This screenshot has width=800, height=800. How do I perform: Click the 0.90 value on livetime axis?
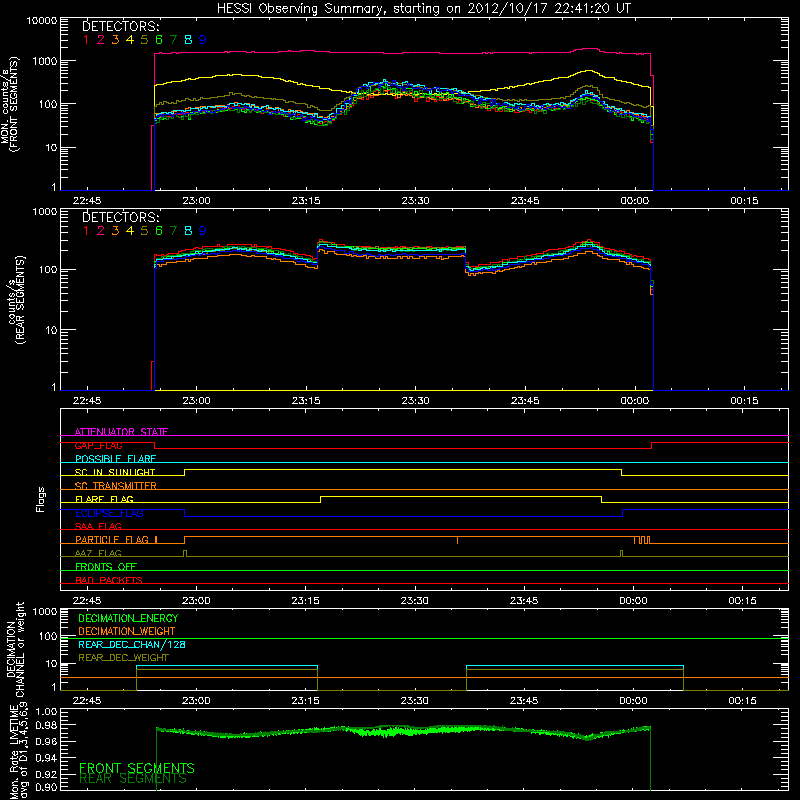pyautogui.click(x=46, y=787)
